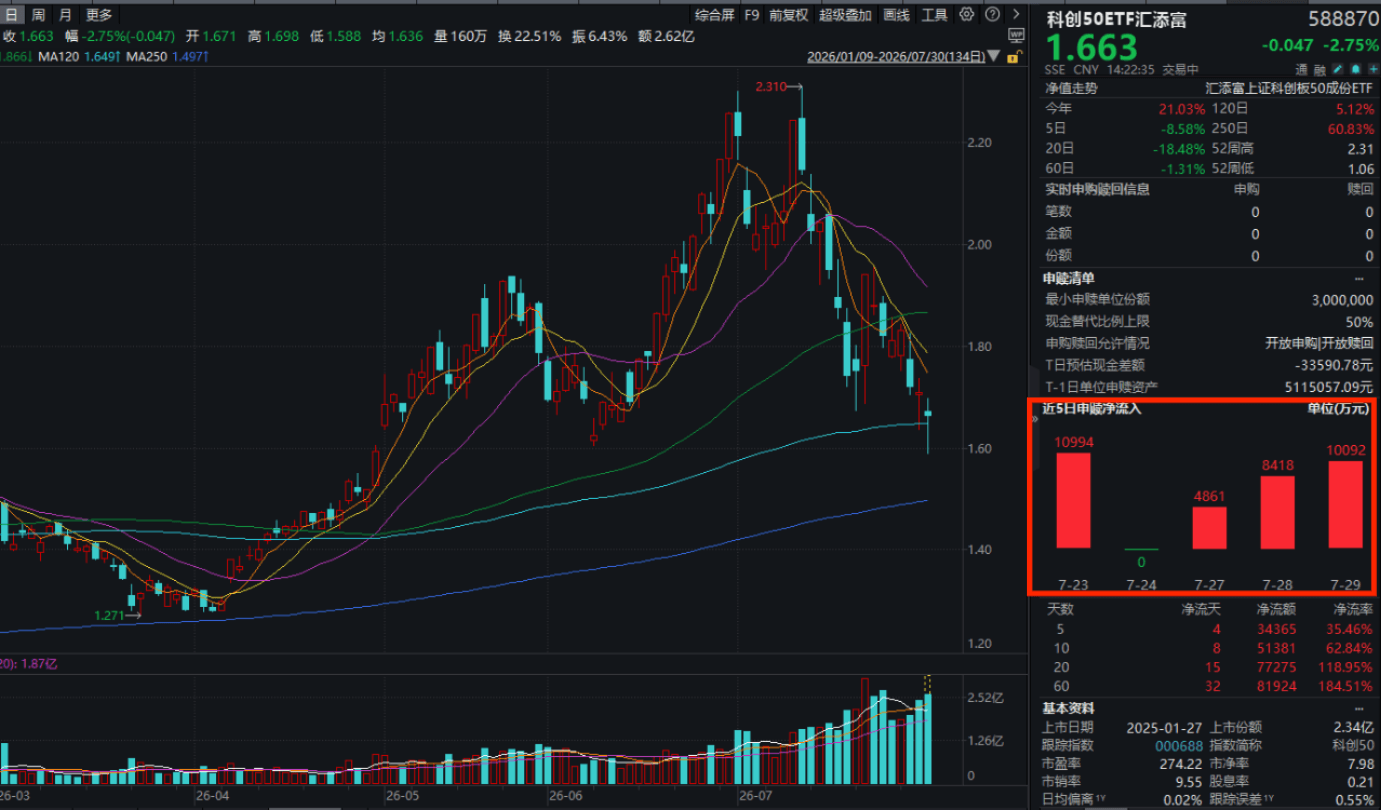Toggle the yellow padlock date range lock
Image resolution: width=1381 pixels, height=810 pixels.
[1015, 56]
